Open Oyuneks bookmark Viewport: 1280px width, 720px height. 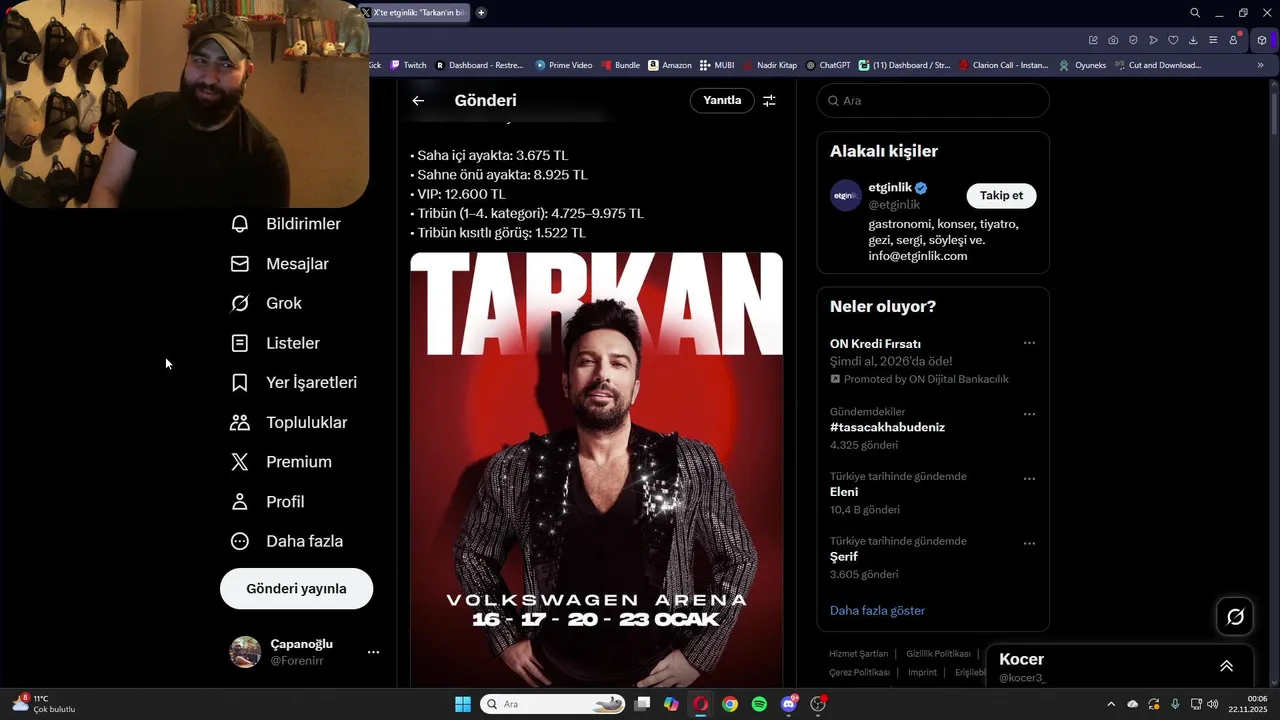(x=1083, y=65)
